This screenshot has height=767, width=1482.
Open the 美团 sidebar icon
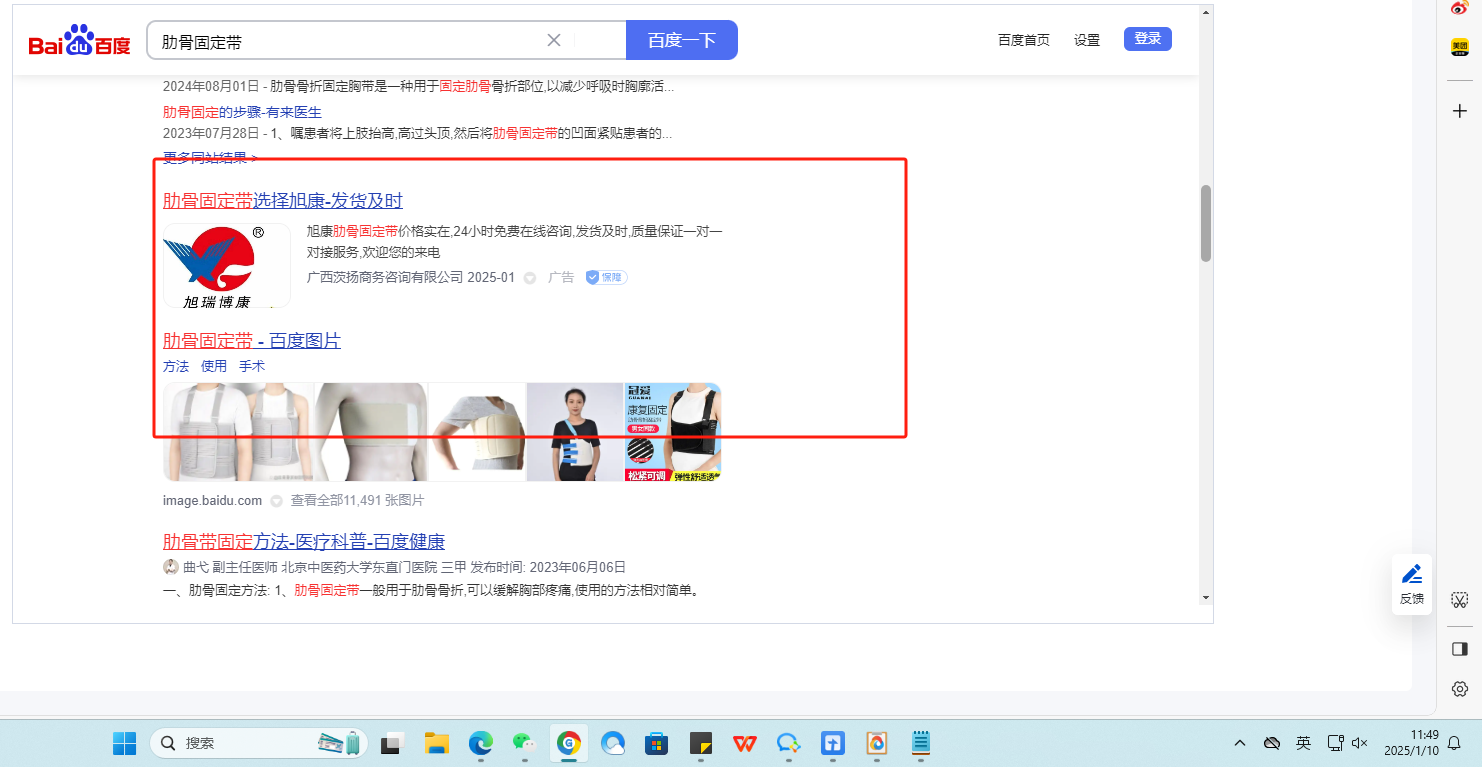click(1459, 47)
